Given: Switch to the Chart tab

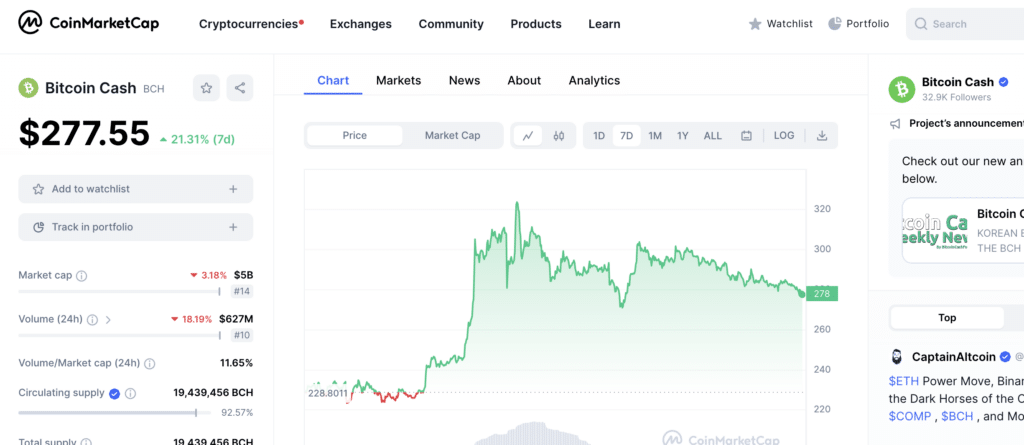Looking at the screenshot, I should click(x=333, y=80).
